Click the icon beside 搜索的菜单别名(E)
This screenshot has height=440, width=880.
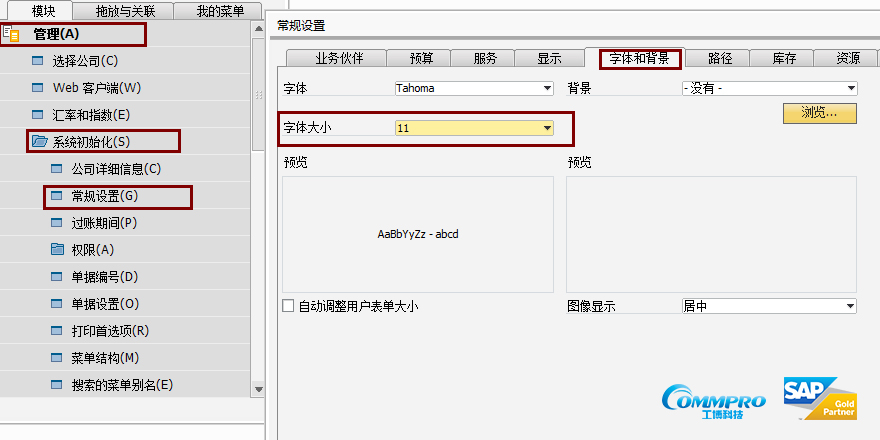[x=57, y=384]
